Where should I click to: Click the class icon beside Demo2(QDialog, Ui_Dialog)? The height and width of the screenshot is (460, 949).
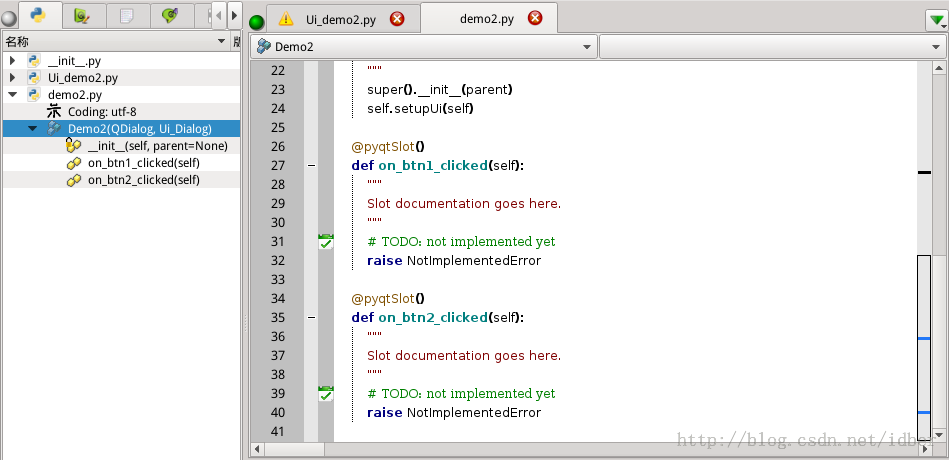click(x=54, y=128)
